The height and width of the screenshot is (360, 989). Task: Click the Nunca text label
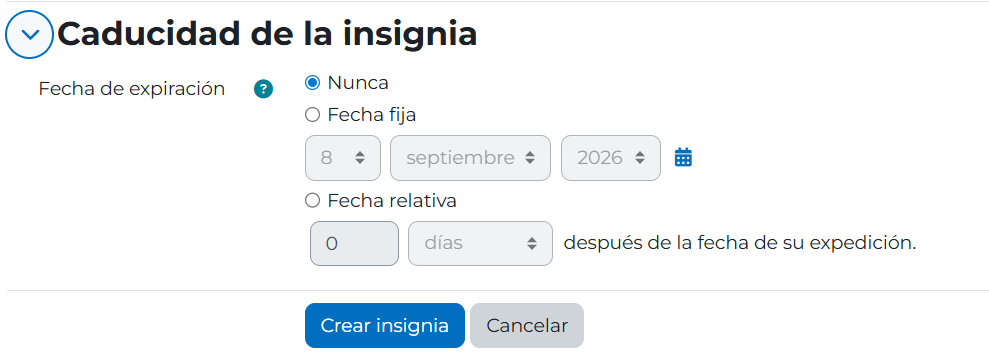pos(358,83)
